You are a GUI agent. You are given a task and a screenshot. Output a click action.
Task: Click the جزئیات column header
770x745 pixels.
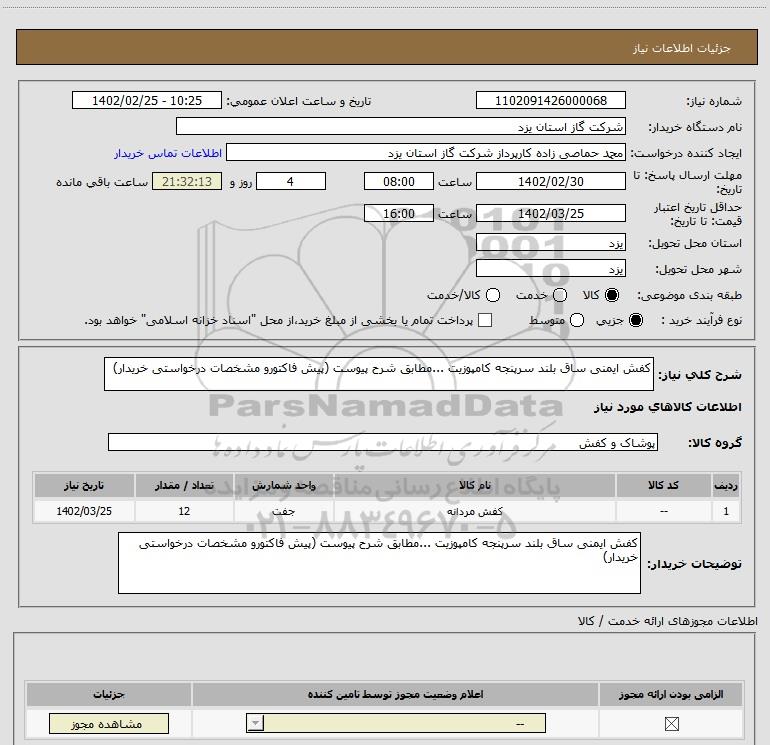click(x=109, y=694)
